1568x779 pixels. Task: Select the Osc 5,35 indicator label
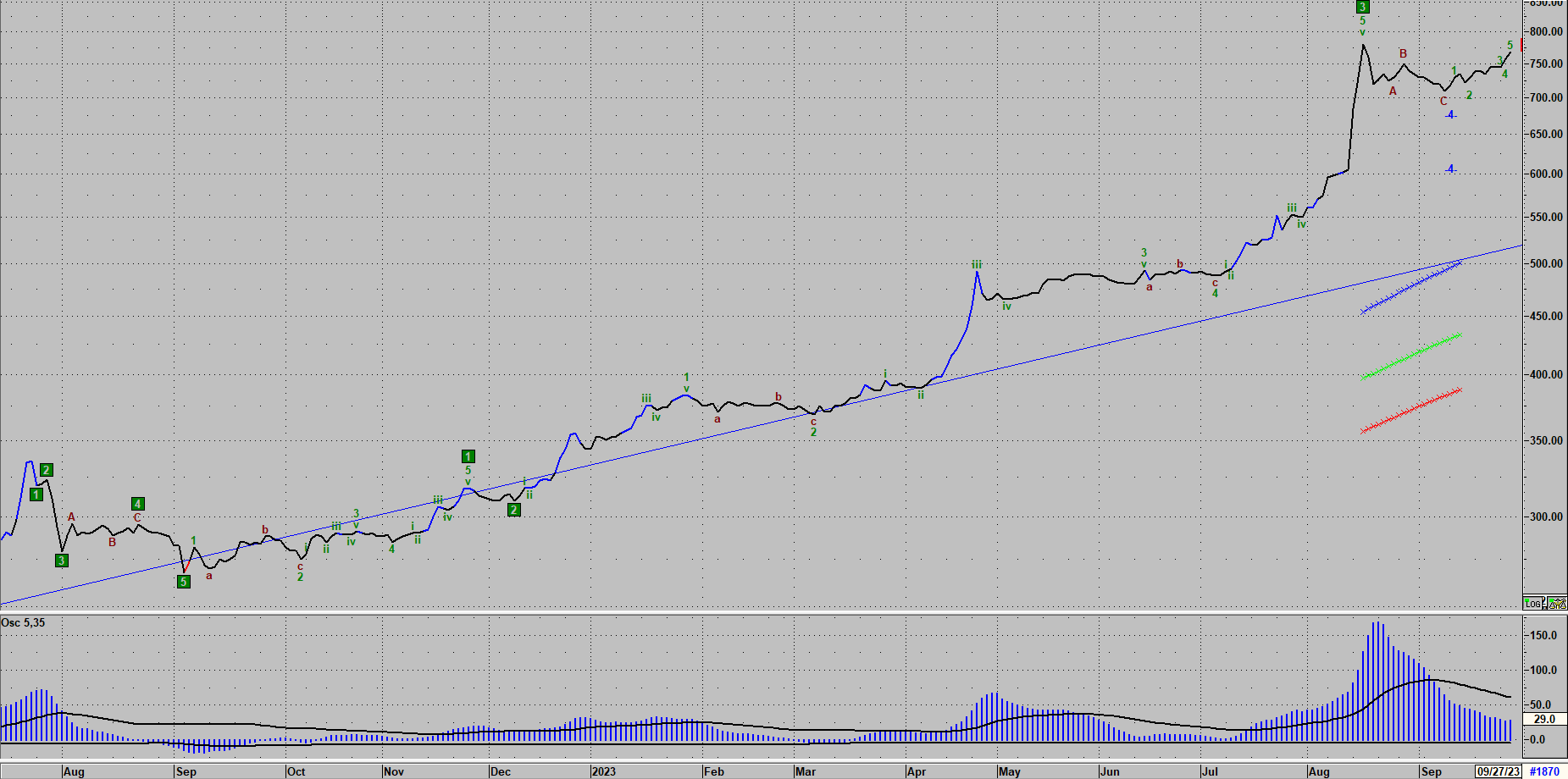(23, 623)
